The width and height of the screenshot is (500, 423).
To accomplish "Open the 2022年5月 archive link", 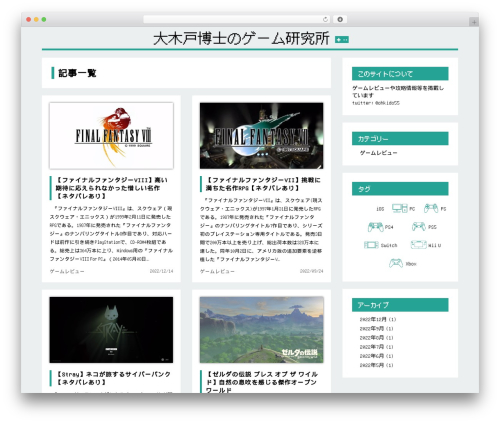I will pyautogui.click(x=376, y=365).
